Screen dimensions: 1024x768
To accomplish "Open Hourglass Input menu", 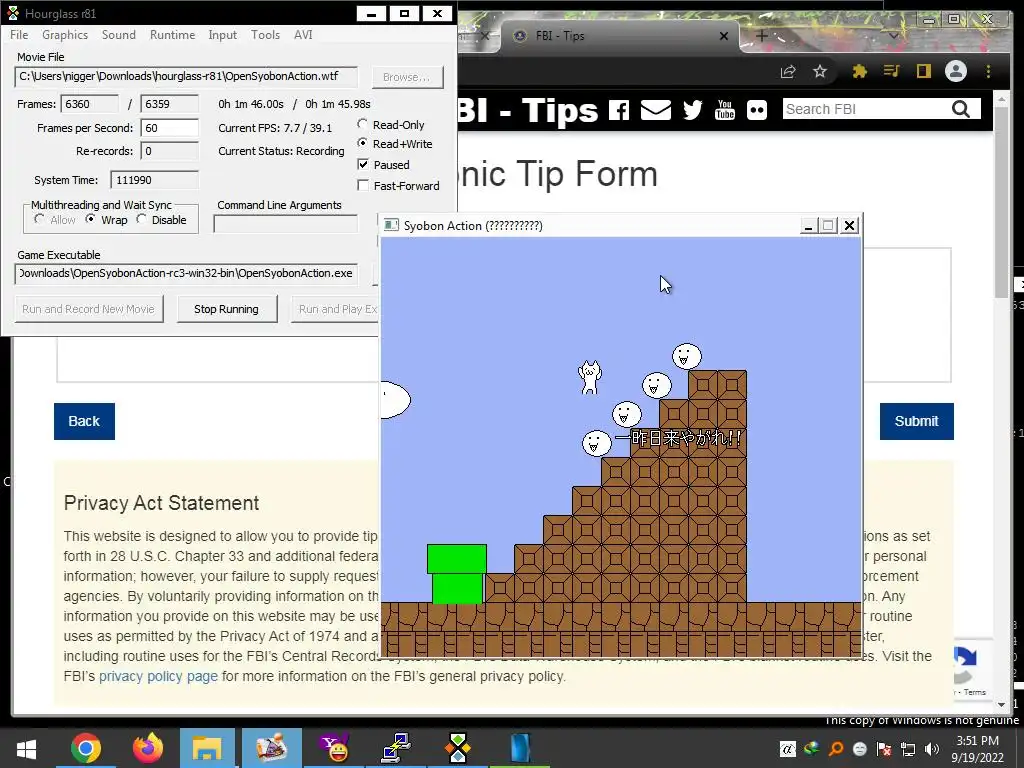I will point(223,35).
